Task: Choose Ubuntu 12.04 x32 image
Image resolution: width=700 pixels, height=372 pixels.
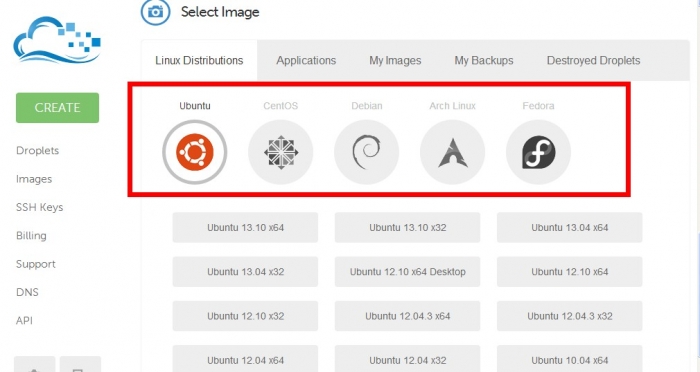Action: 408,359
